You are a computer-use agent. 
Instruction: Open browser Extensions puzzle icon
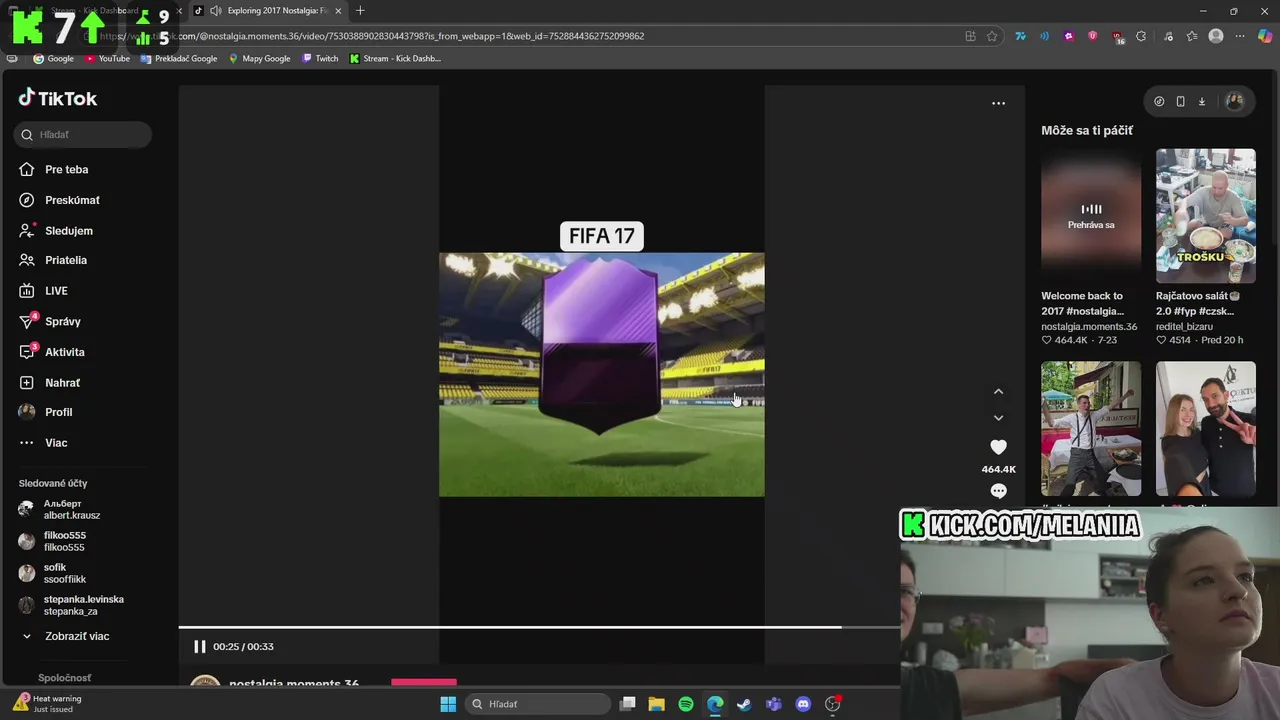pyautogui.click(x=1141, y=36)
